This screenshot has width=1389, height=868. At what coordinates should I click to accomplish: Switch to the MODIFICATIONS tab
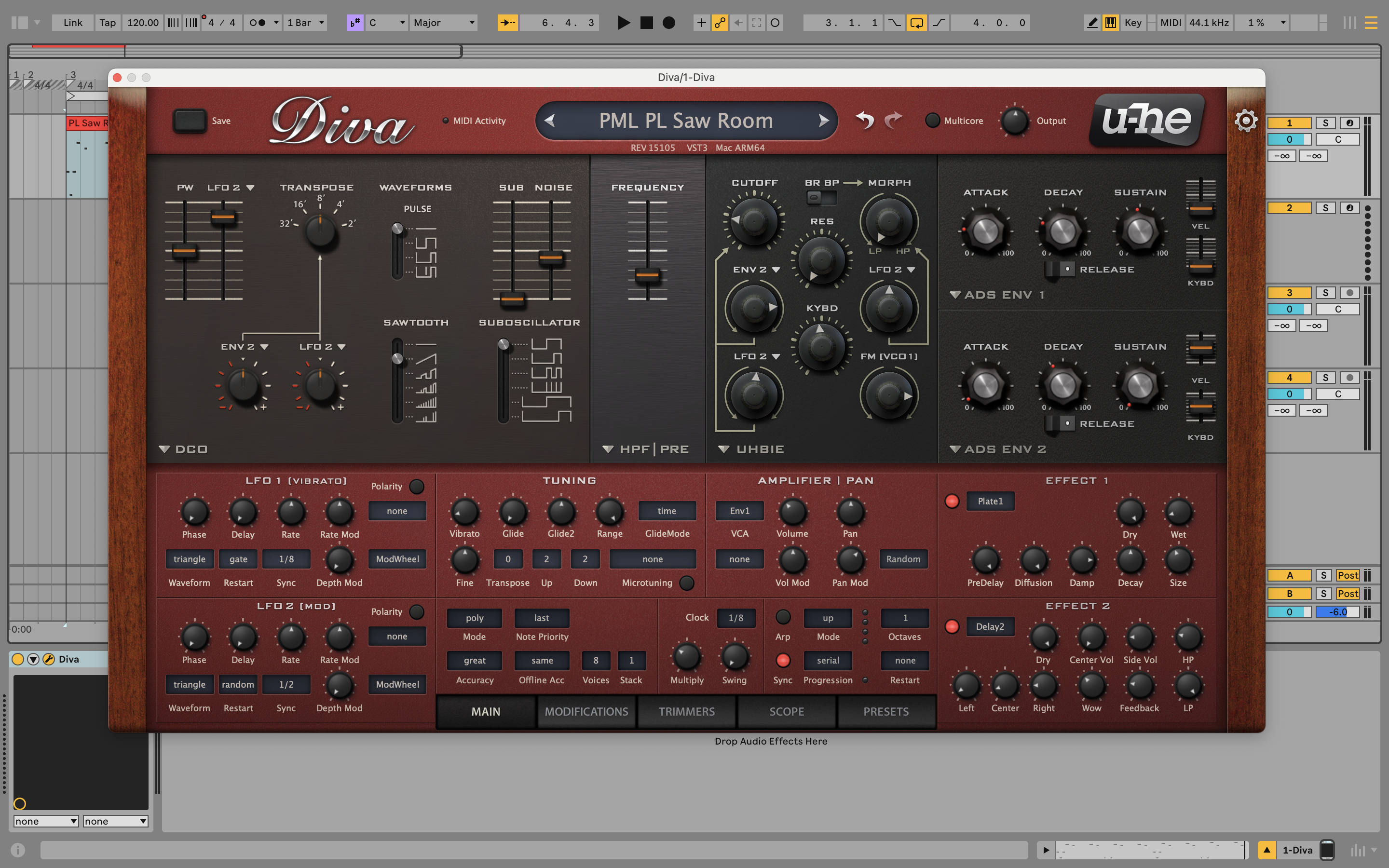pos(586,711)
